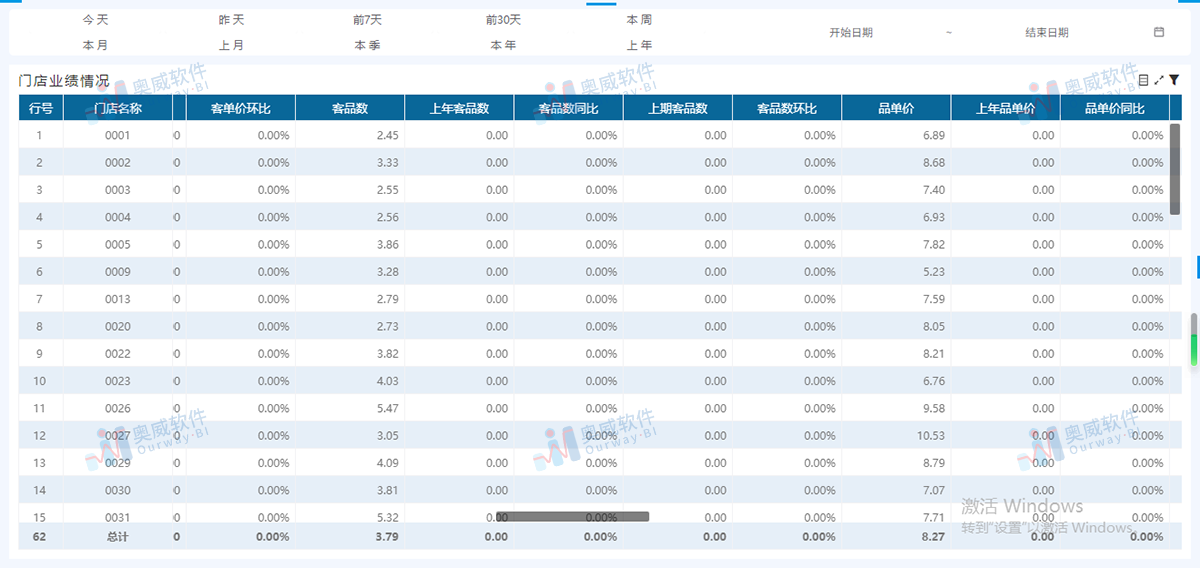Select store name cell 0020

118,326
